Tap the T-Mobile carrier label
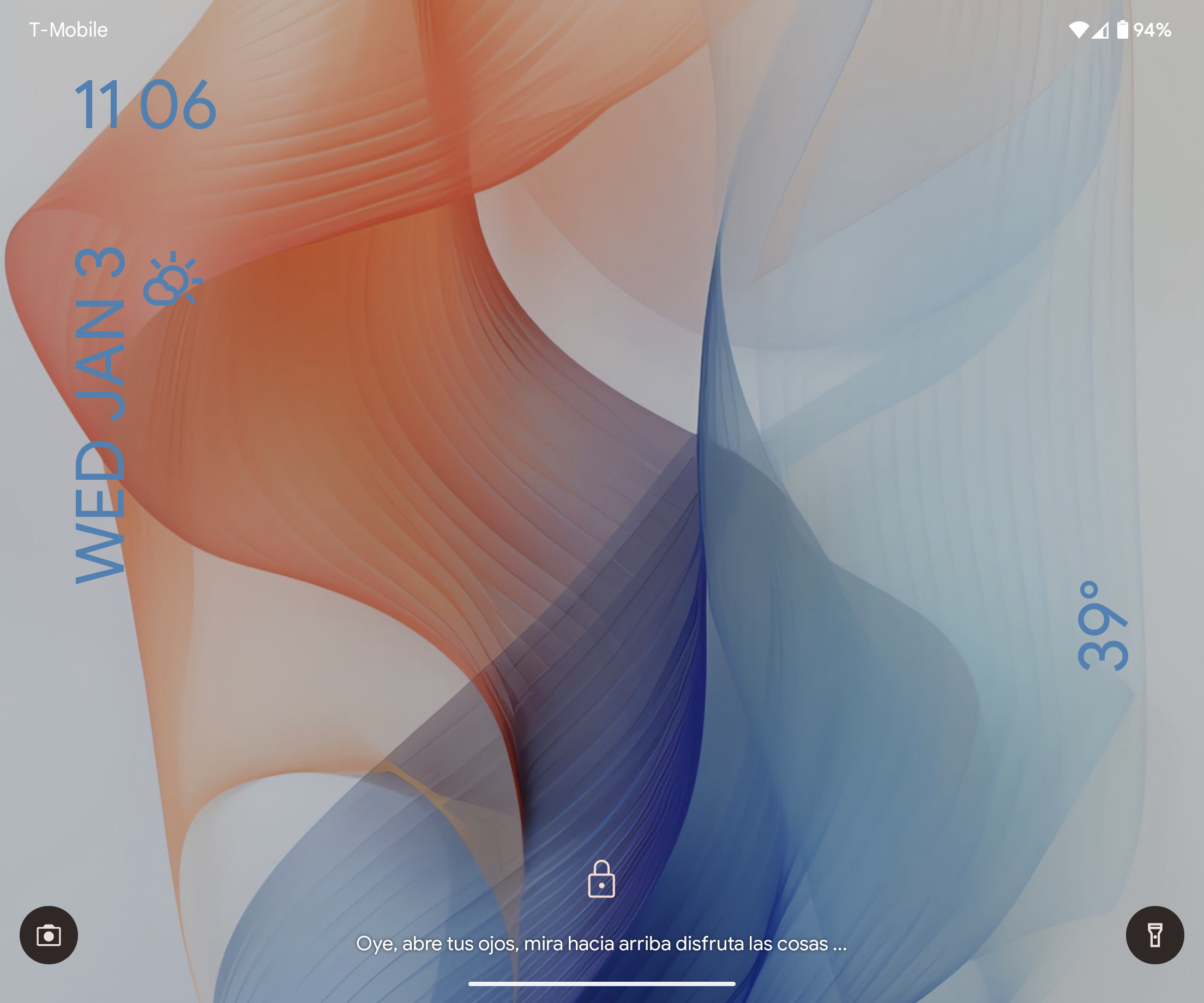The width and height of the screenshot is (1204, 1003). point(68,30)
